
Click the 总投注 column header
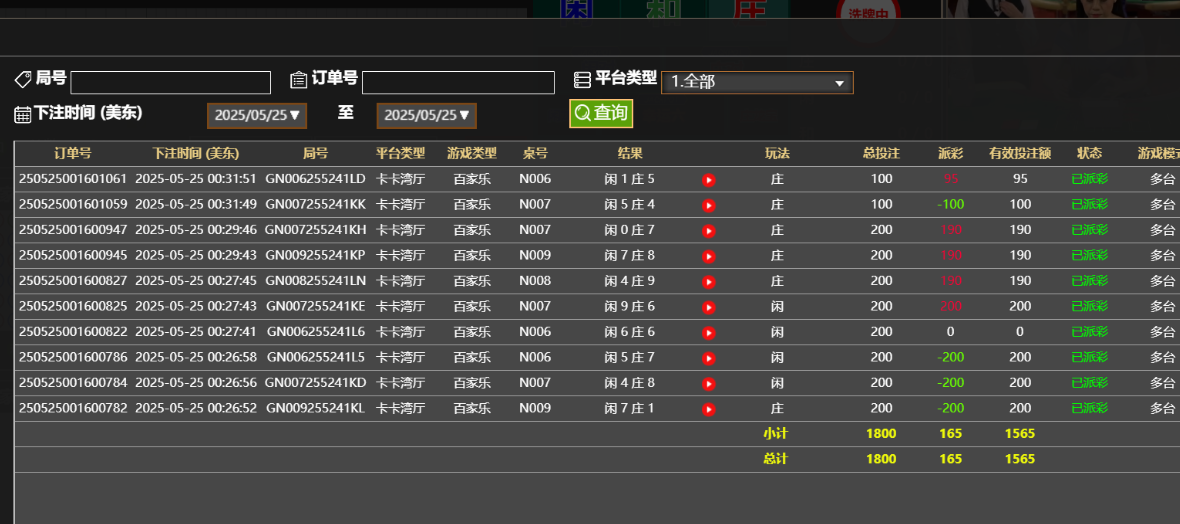(881, 154)
